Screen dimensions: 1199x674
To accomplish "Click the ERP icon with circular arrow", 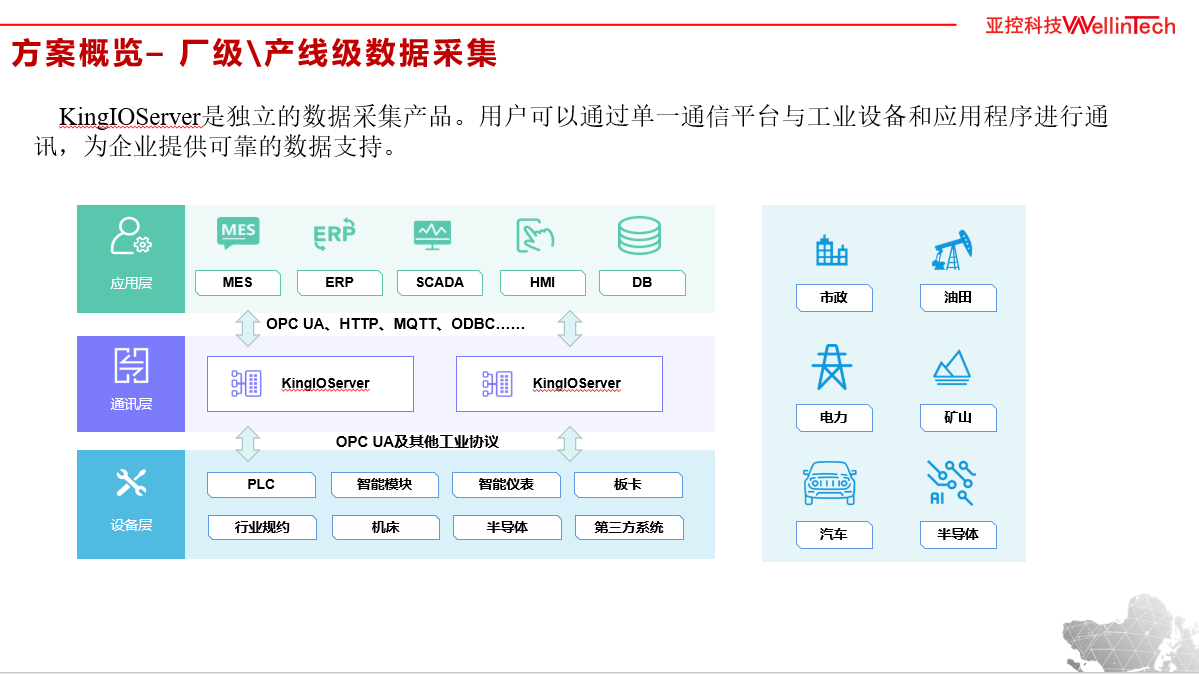I will pyautogui.click(x=335, y=233).
